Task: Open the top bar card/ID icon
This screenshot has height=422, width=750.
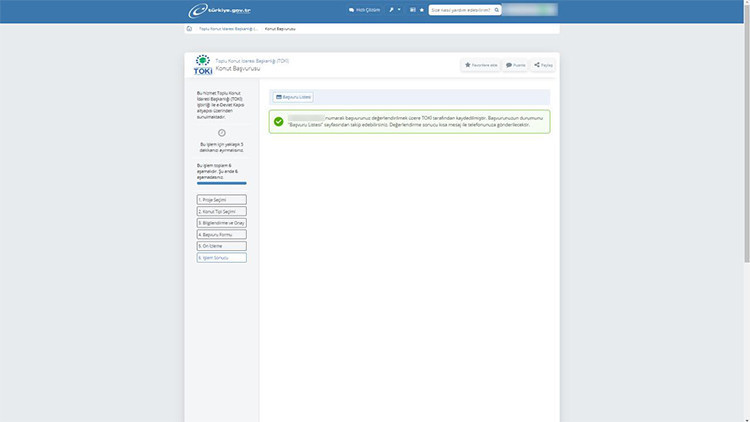Action: click(411, 10)
